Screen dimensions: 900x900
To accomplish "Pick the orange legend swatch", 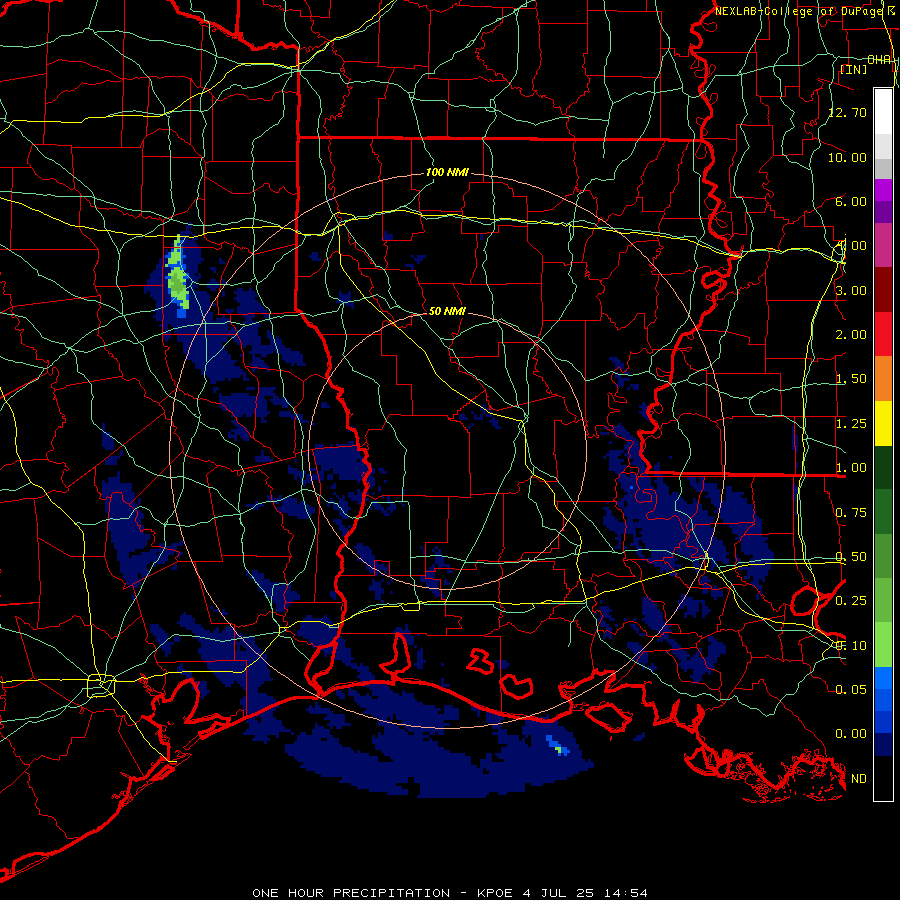I will tap(883, 379).
